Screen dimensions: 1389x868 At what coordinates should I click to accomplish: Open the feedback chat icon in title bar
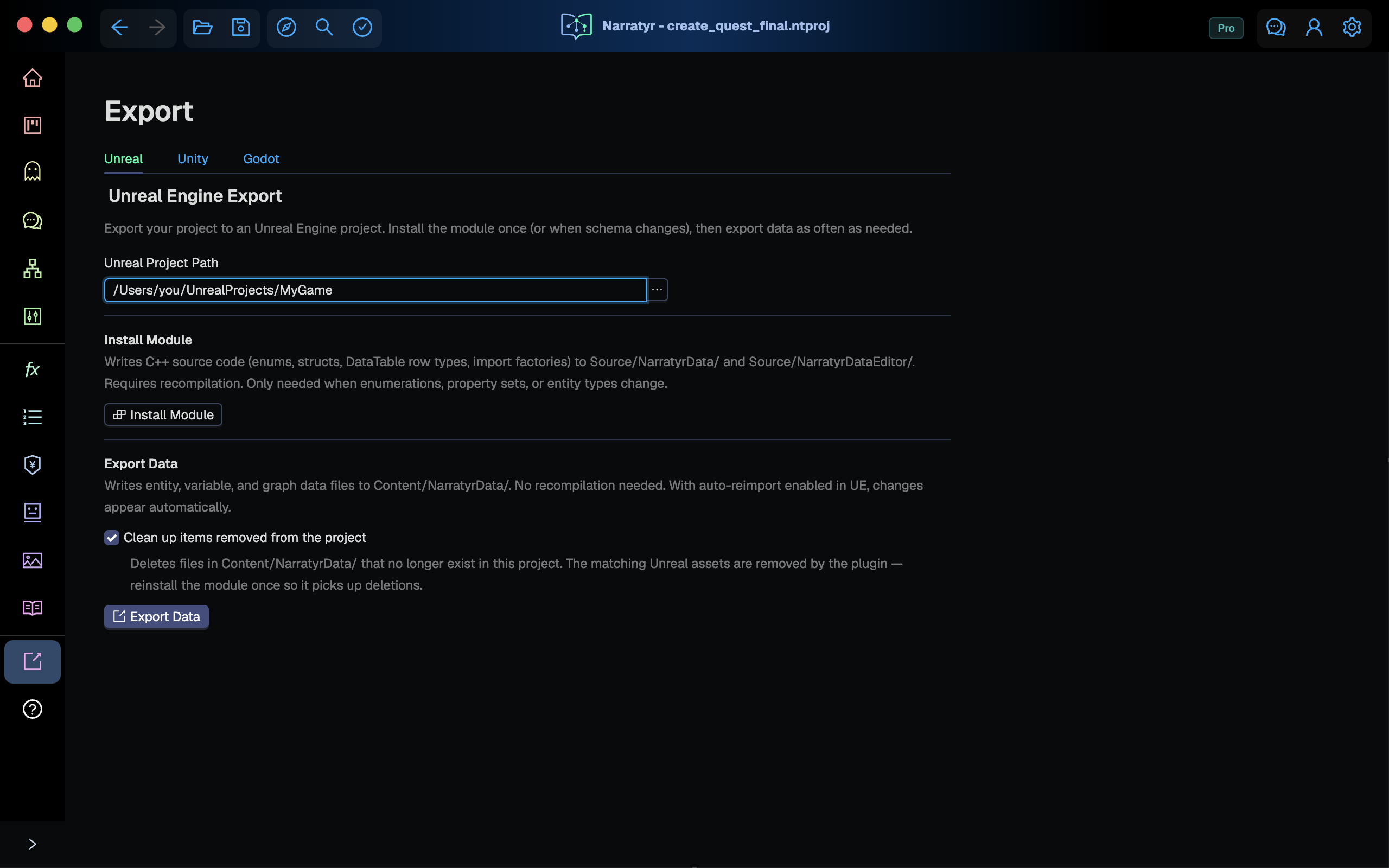coord(1276,27)
